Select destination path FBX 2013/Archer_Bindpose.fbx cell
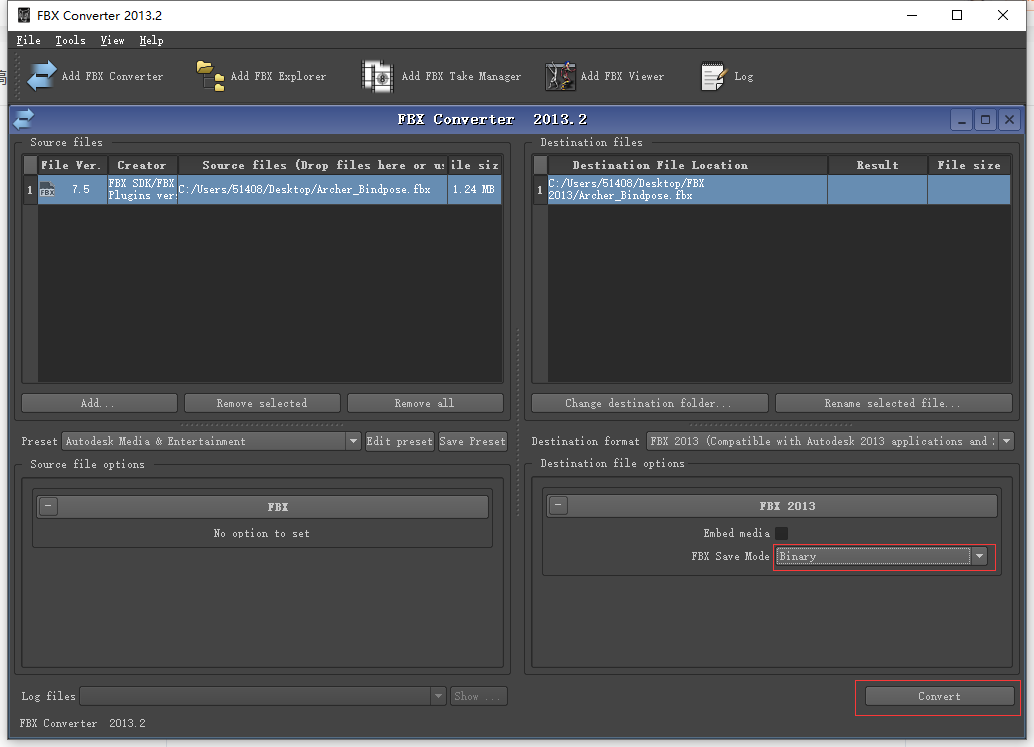 click(x=688, y=189)
